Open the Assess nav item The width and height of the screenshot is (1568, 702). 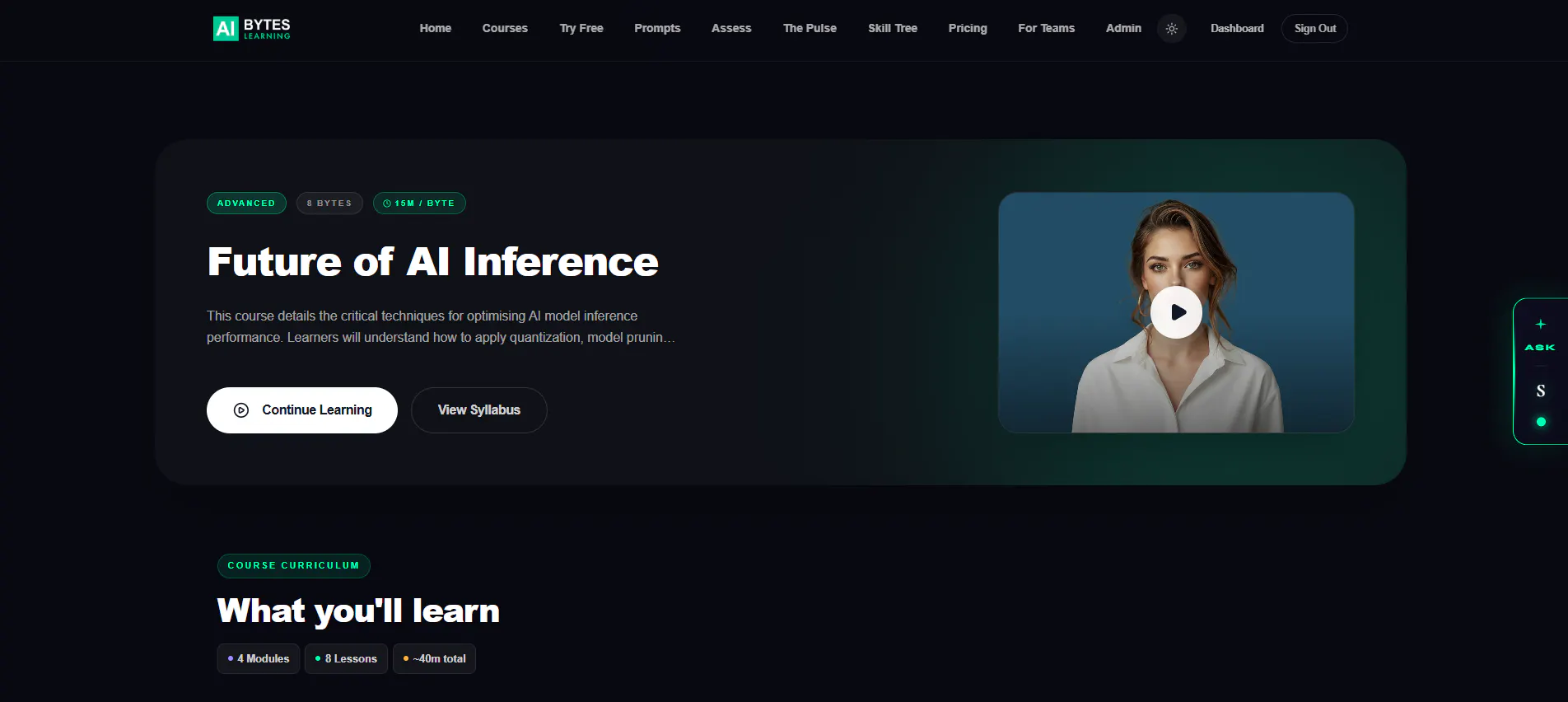pos(731,28)
